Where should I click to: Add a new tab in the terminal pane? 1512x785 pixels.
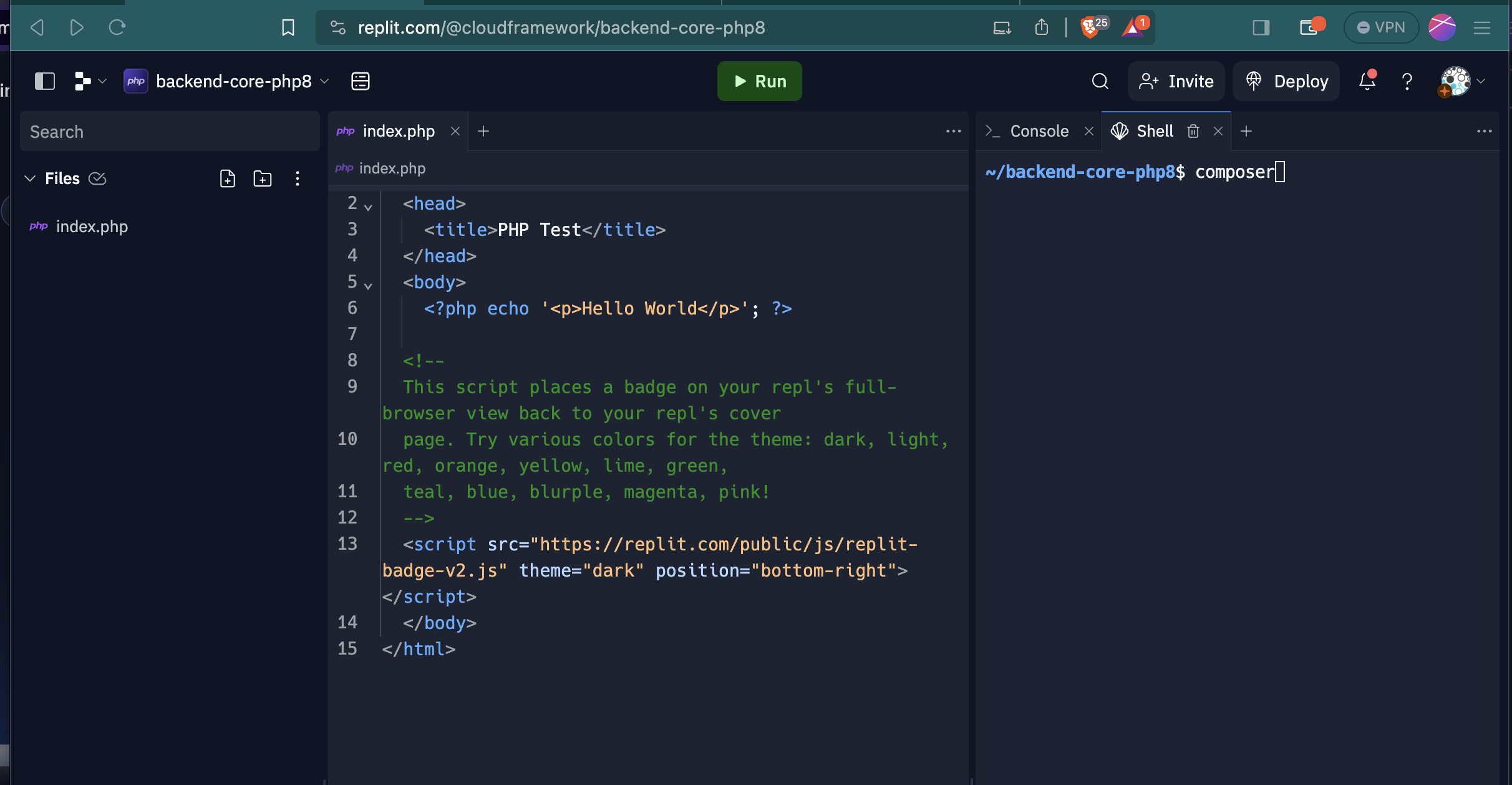tap(1246, 131)
